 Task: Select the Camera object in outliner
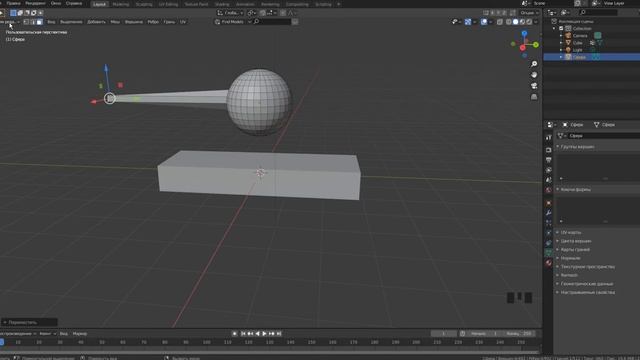580,36
